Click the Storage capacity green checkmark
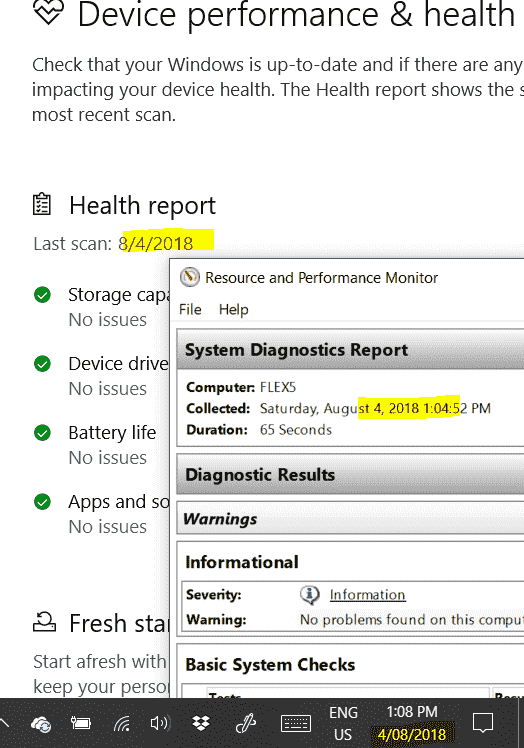Screen dimensions: 524x748 click(42, 295)
